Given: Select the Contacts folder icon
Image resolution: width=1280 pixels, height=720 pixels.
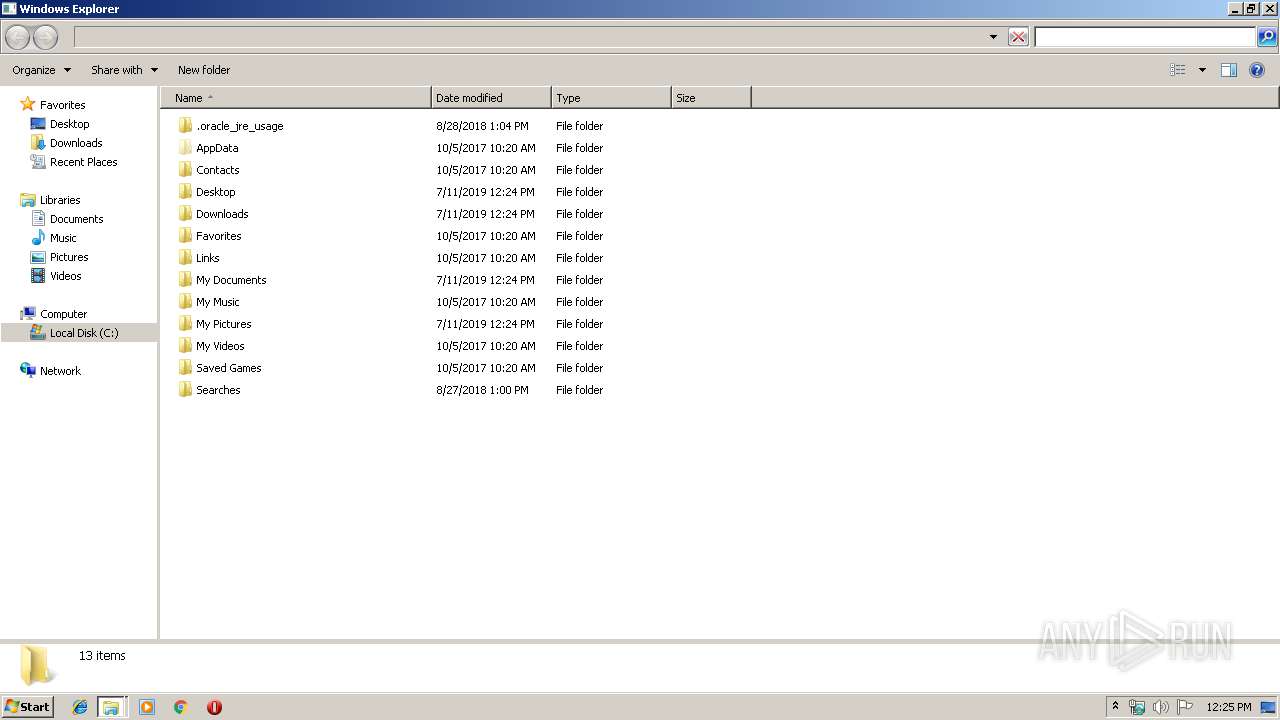Looking at the screenshot, I should point(185,170).
